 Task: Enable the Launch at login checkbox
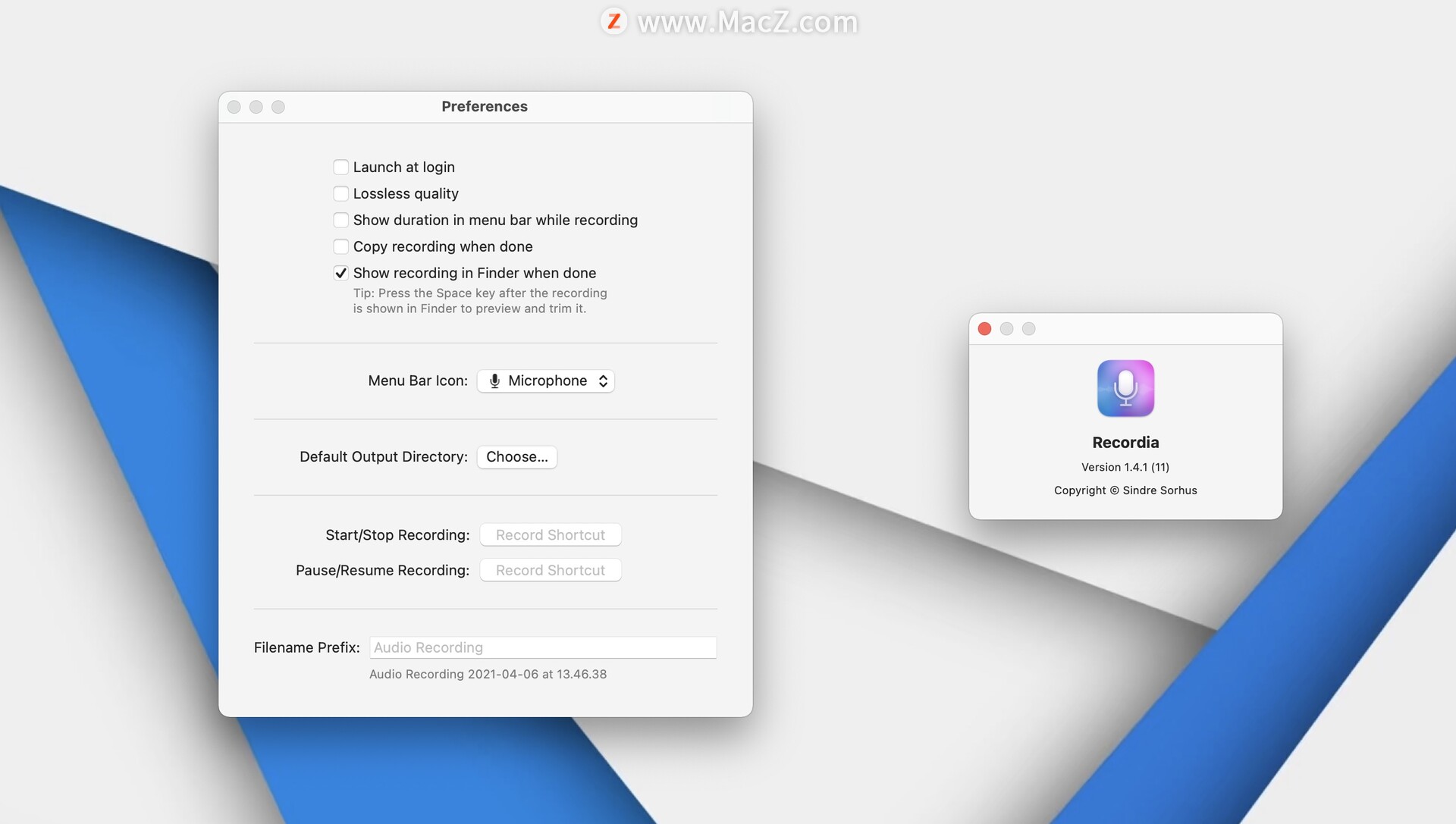point(341,168)
